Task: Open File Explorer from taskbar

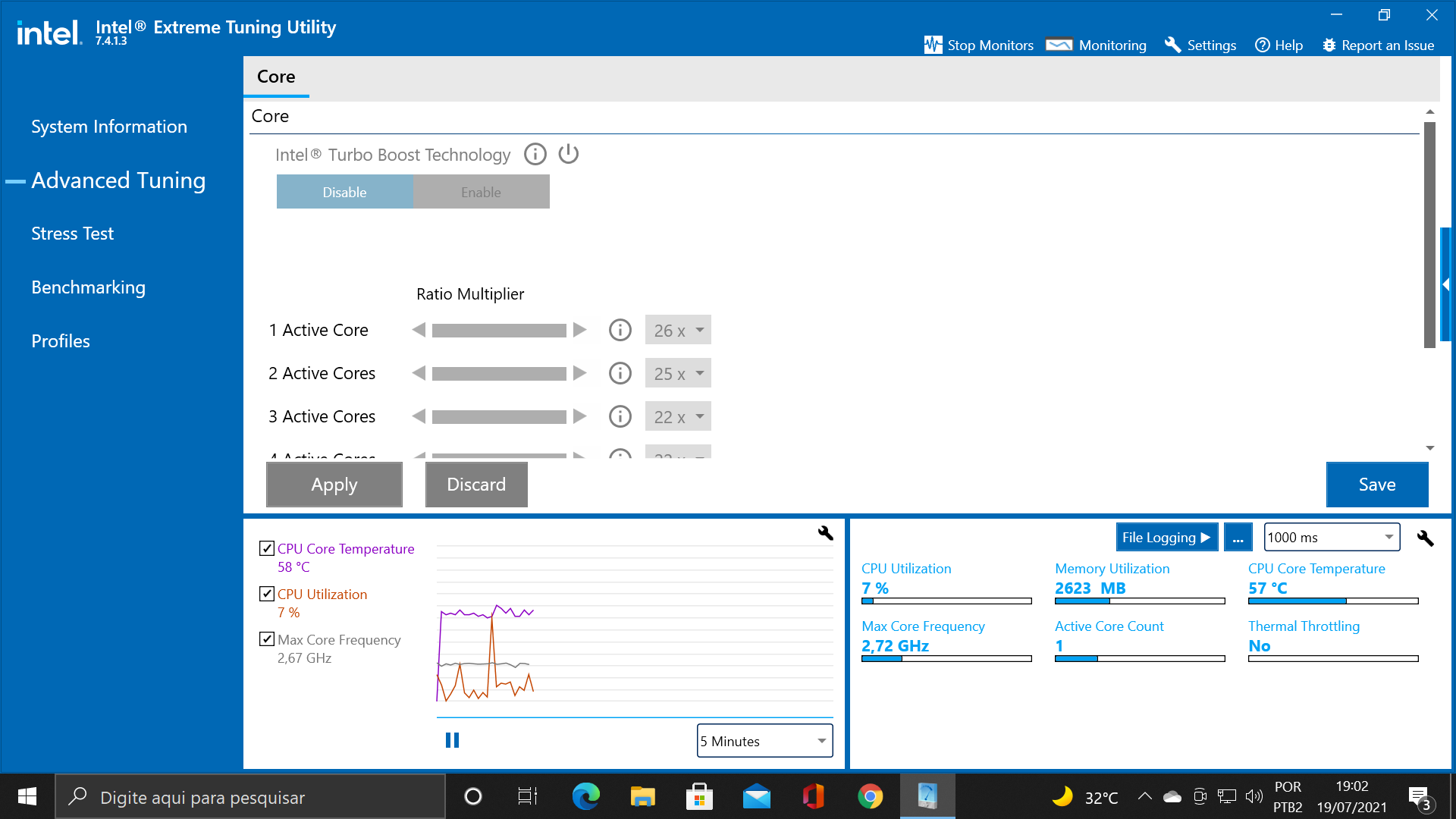Action: point(642,796)
